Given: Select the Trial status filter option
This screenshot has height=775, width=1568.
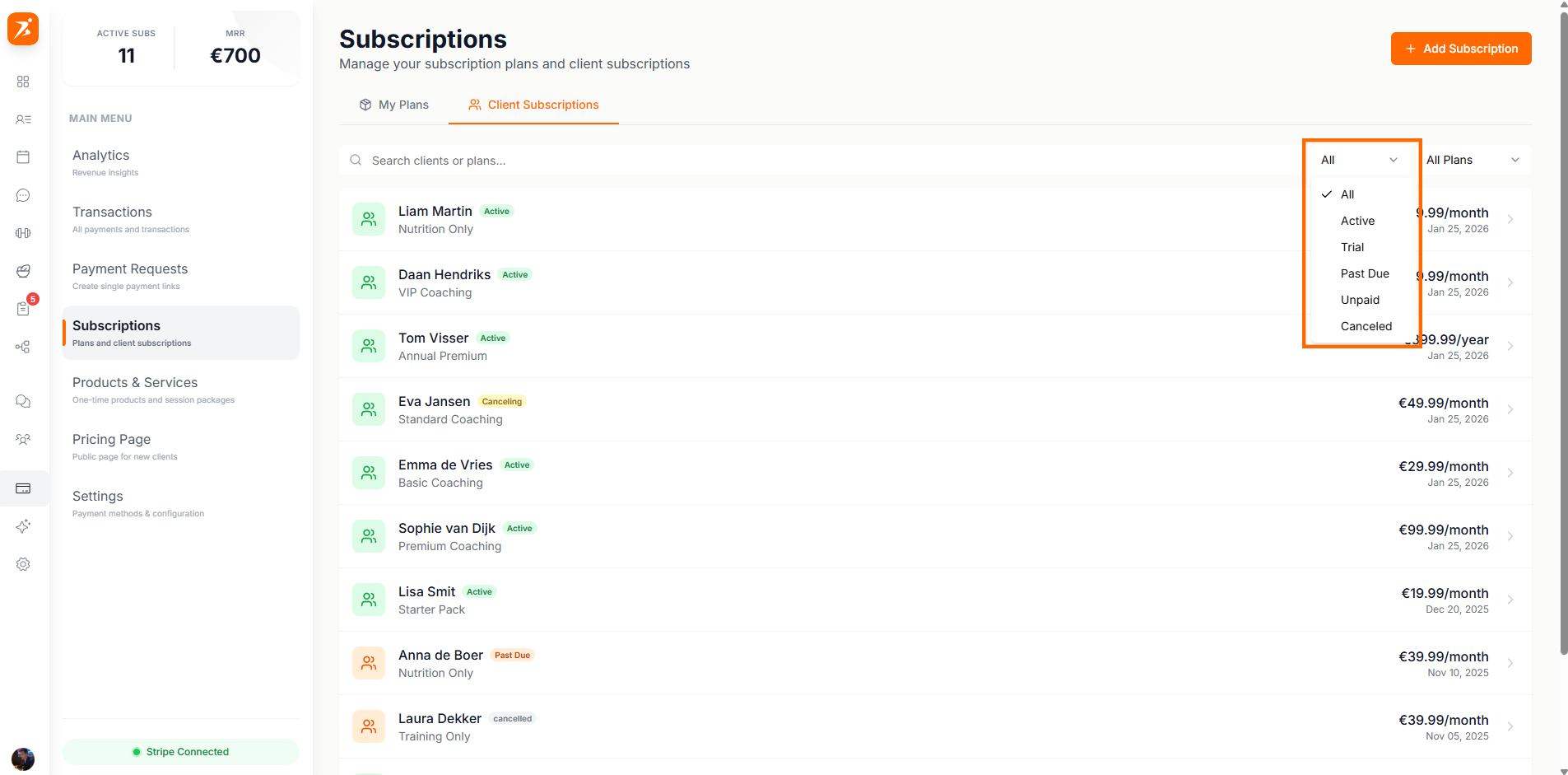Looking at the screenshot, I should [1352, 246].
